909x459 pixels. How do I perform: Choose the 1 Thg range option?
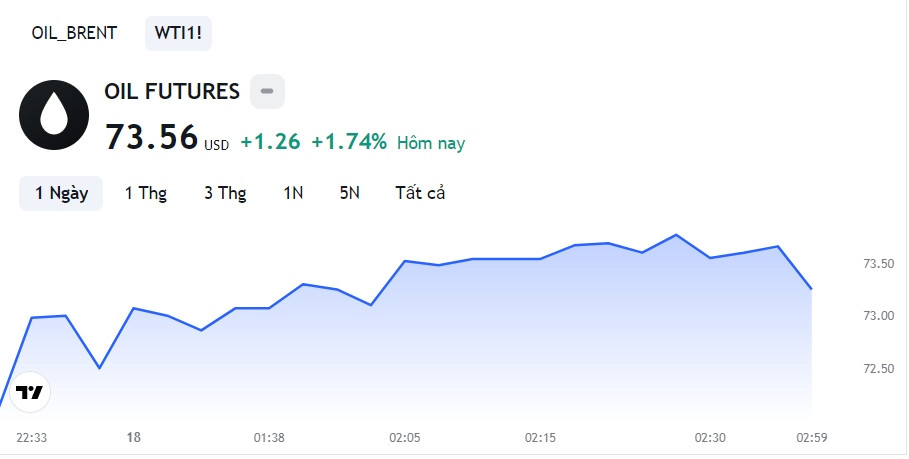point(146,193)
